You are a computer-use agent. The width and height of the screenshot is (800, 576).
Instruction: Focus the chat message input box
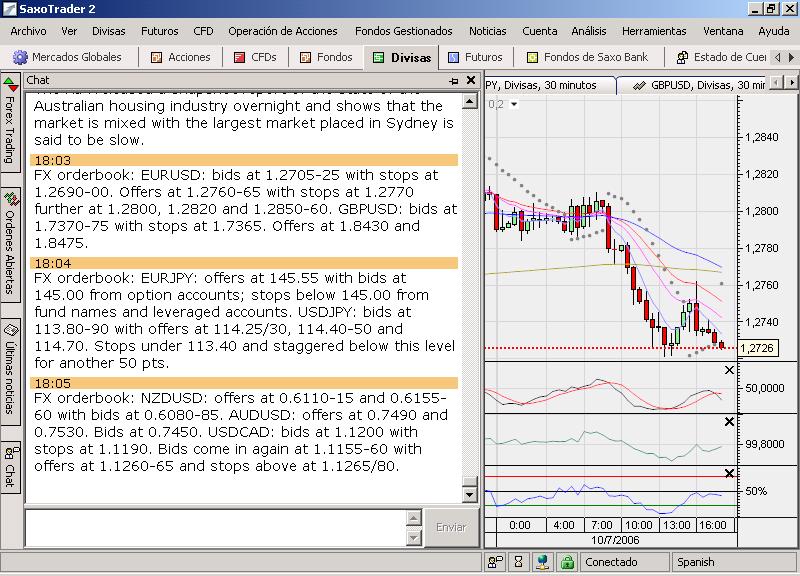tap(215, 528)
